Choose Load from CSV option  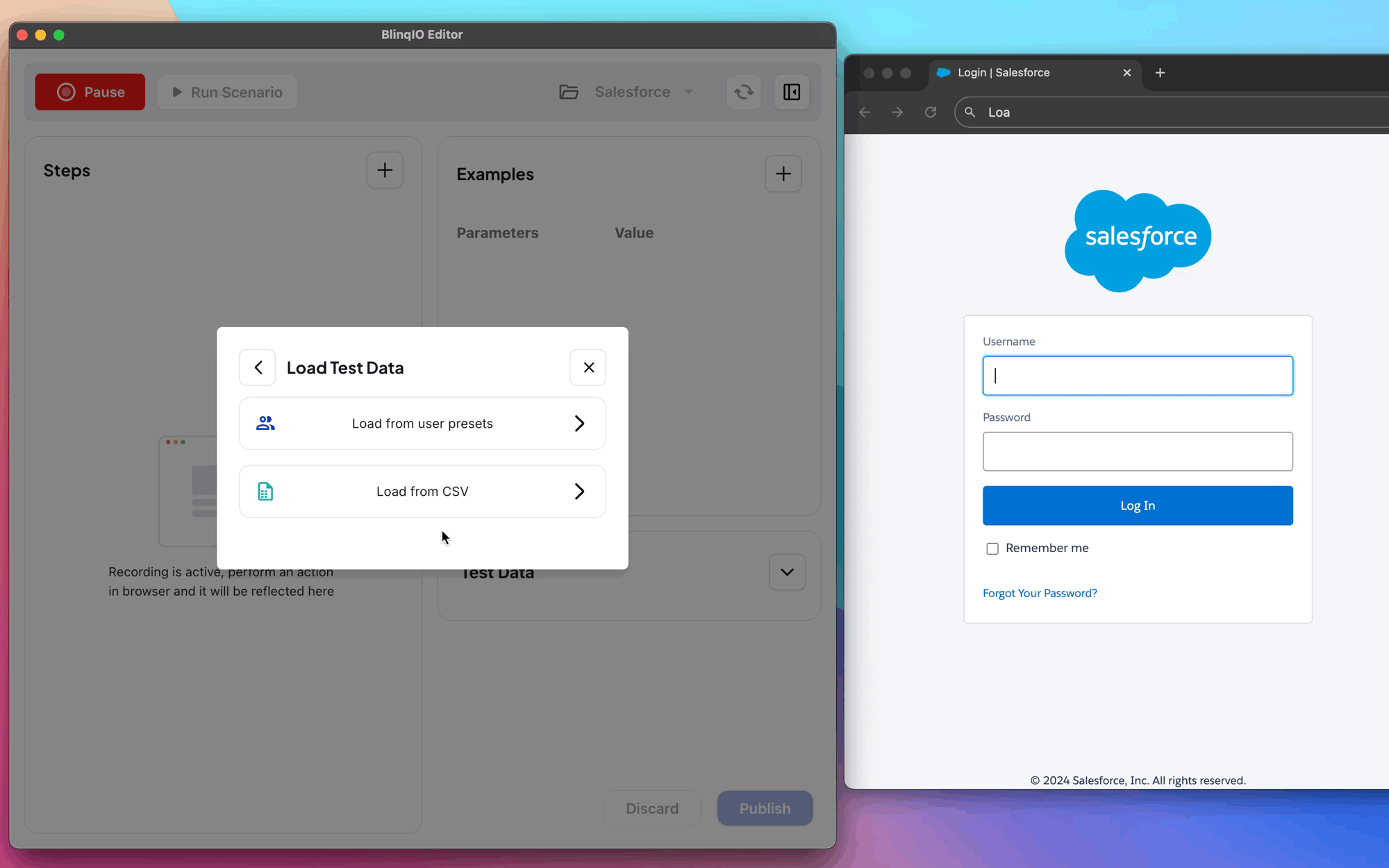[x=422, y=492]
